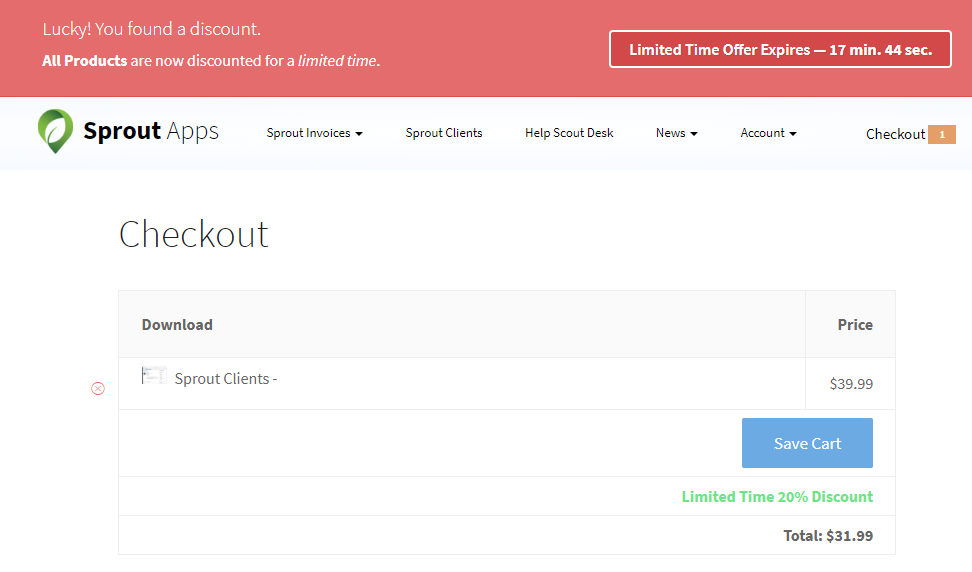
Task: Click the Limited Time Offer Expires button
Action: 780,50
